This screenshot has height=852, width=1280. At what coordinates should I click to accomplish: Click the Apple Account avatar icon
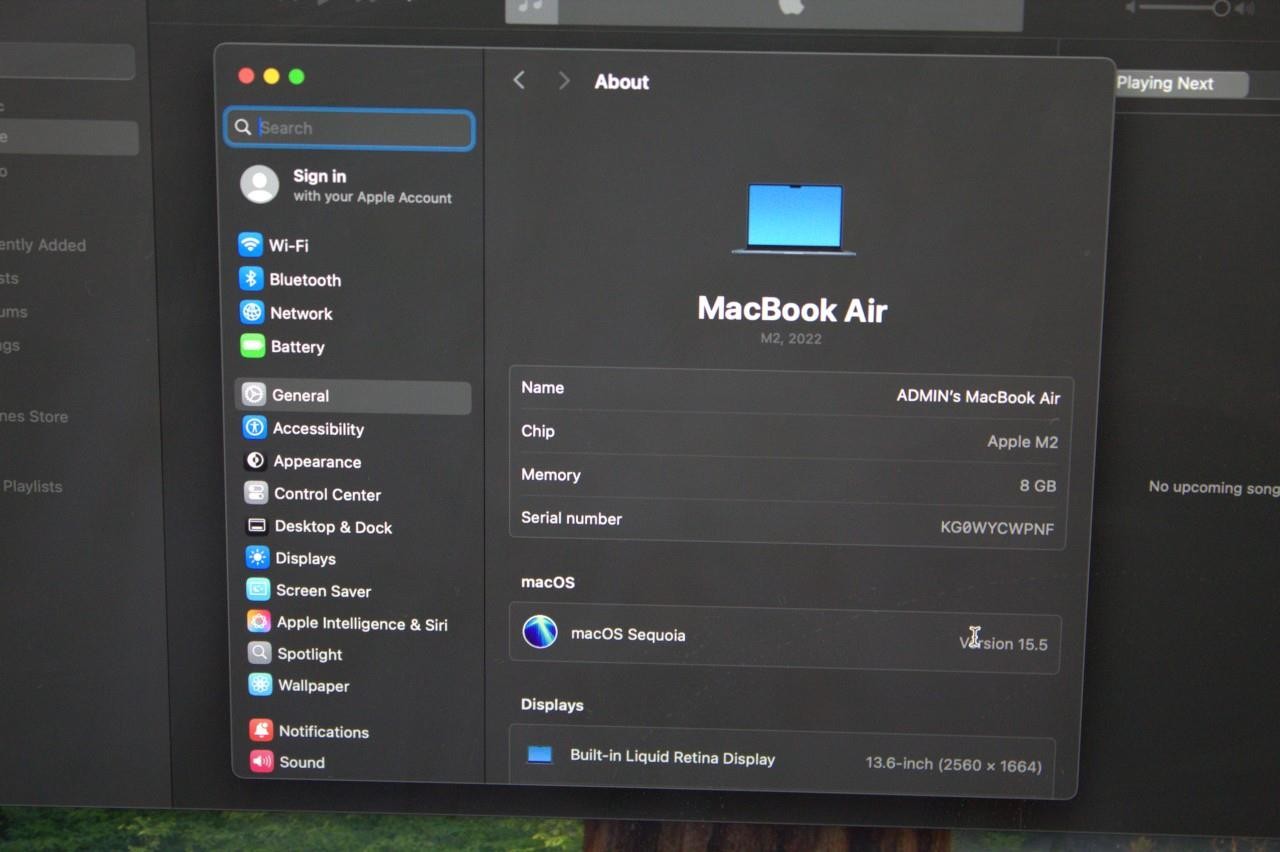pos(260,185)
